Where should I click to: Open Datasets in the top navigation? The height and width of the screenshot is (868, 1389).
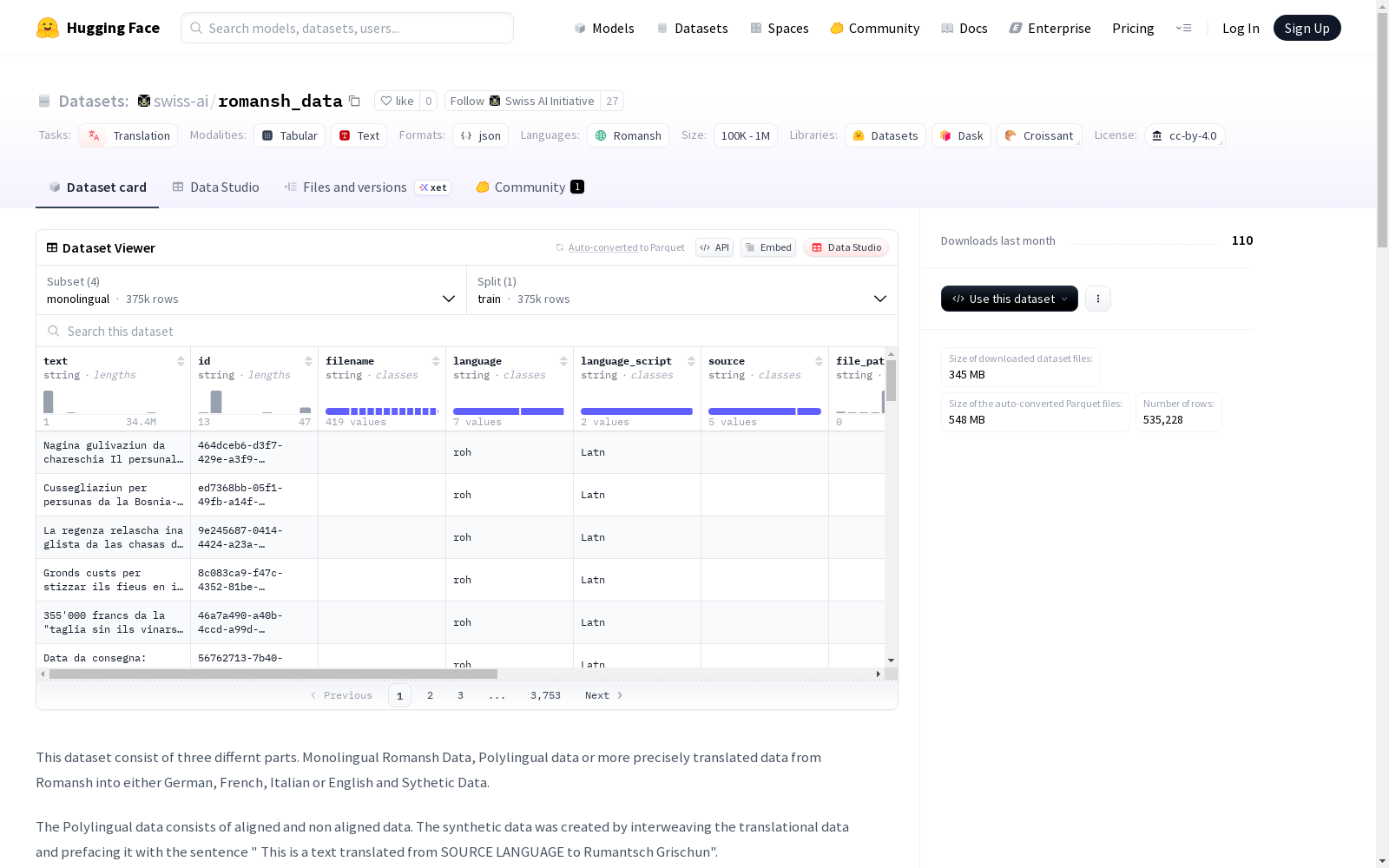[x=693, y=28]
